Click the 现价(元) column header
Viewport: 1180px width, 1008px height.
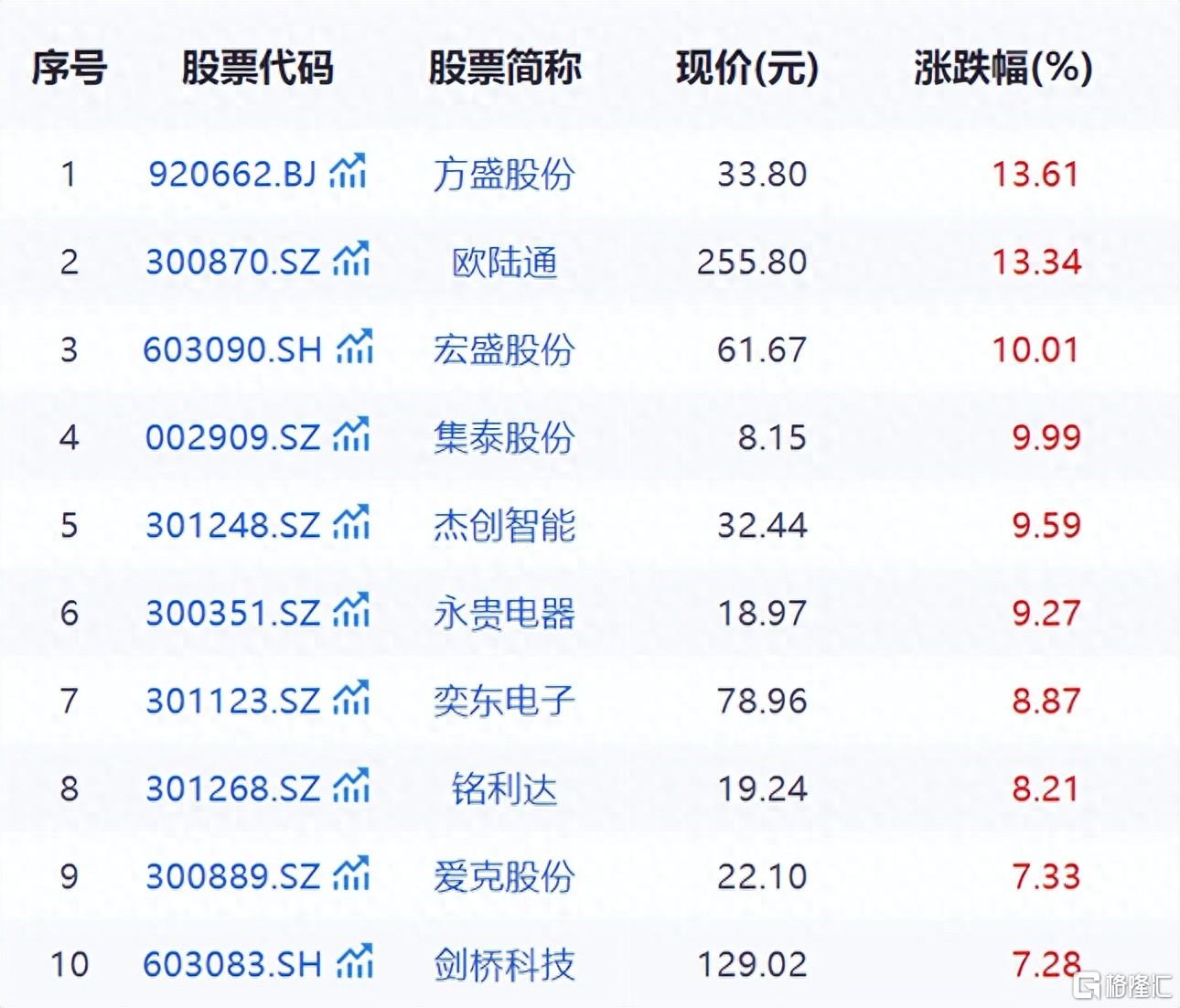[747, 68]
